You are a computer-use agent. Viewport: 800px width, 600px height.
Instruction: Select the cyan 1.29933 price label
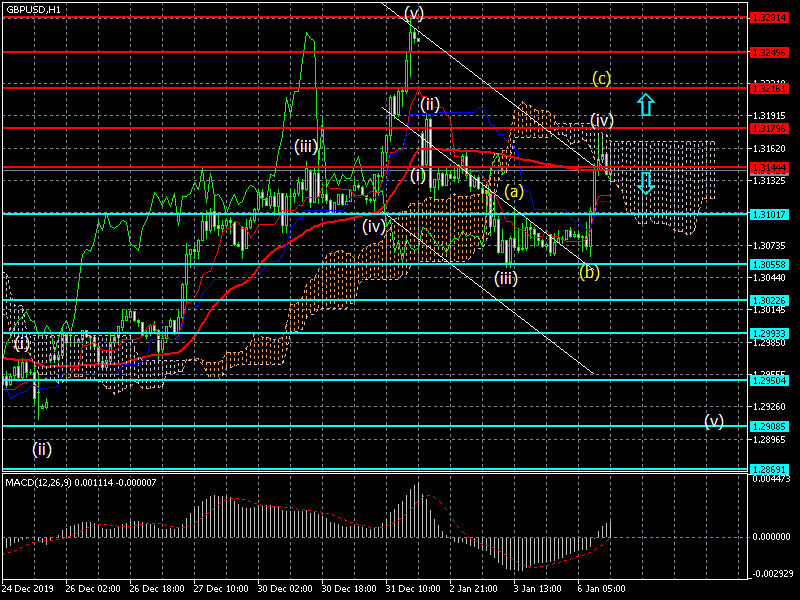[x=769, y=333]
